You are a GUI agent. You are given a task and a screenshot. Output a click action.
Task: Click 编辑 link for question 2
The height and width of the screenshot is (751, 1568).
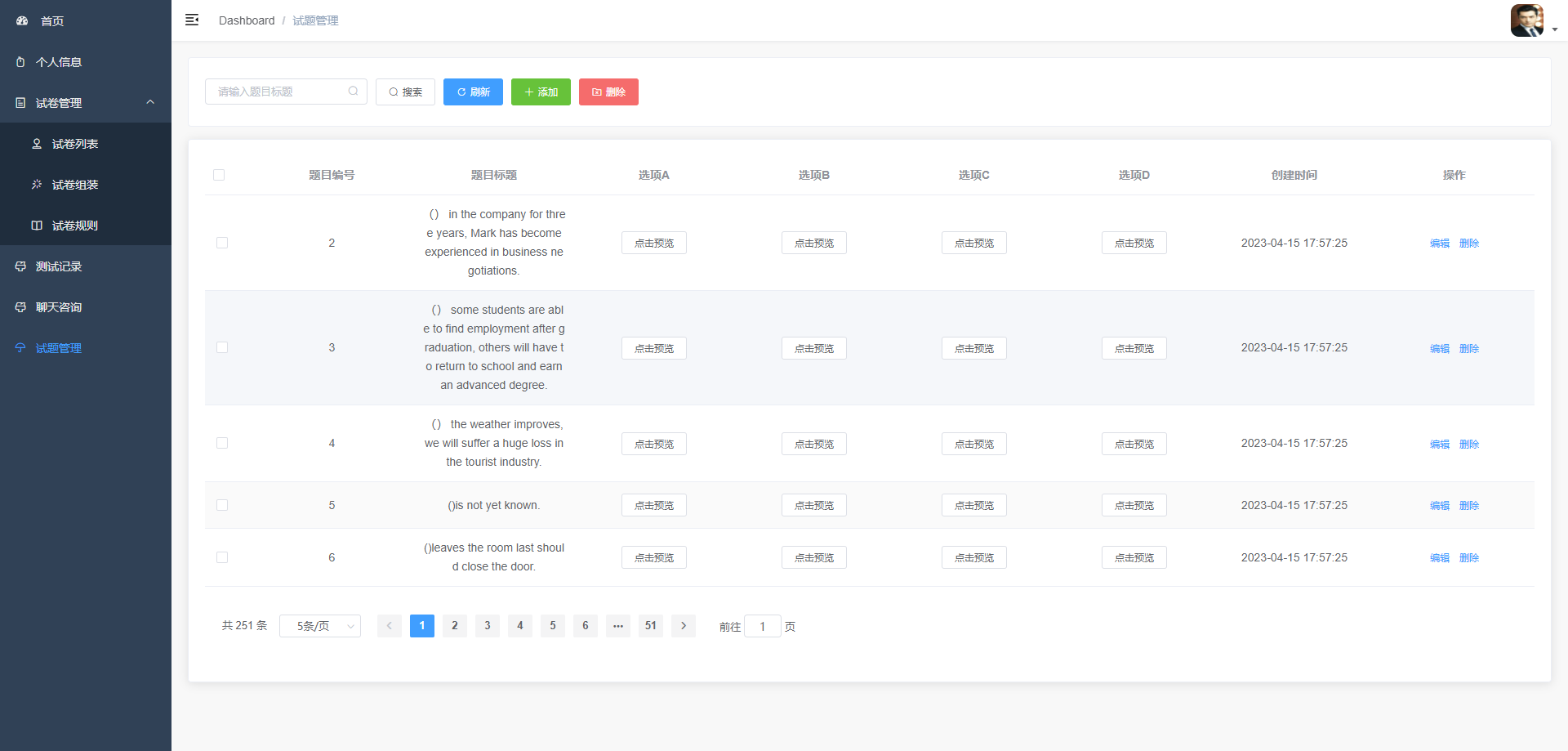[1440, 243]
